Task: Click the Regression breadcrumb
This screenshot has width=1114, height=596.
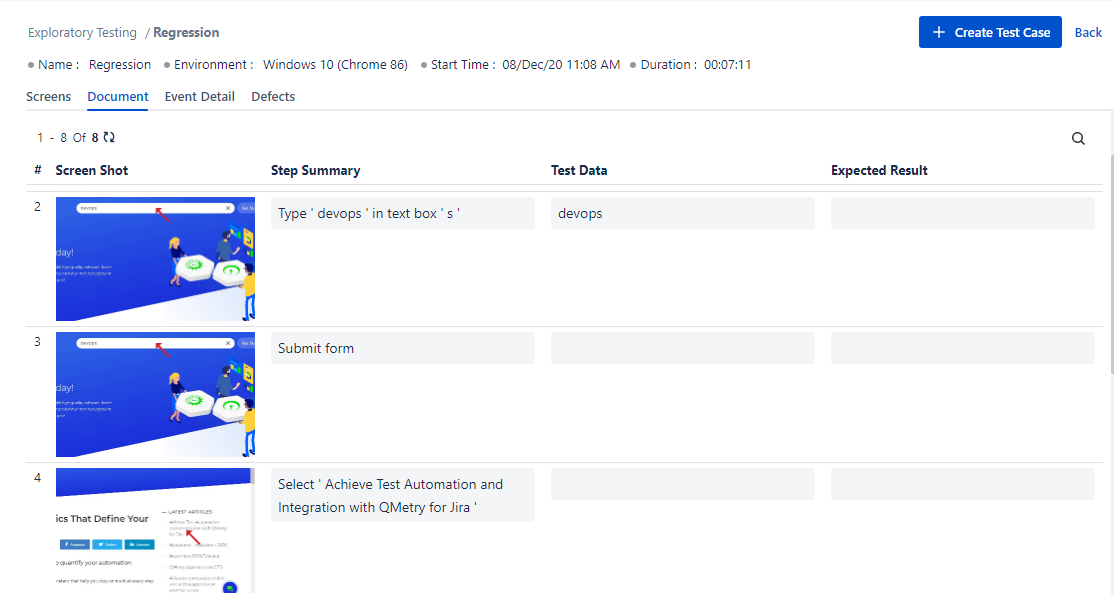Action: click(185, 32)
